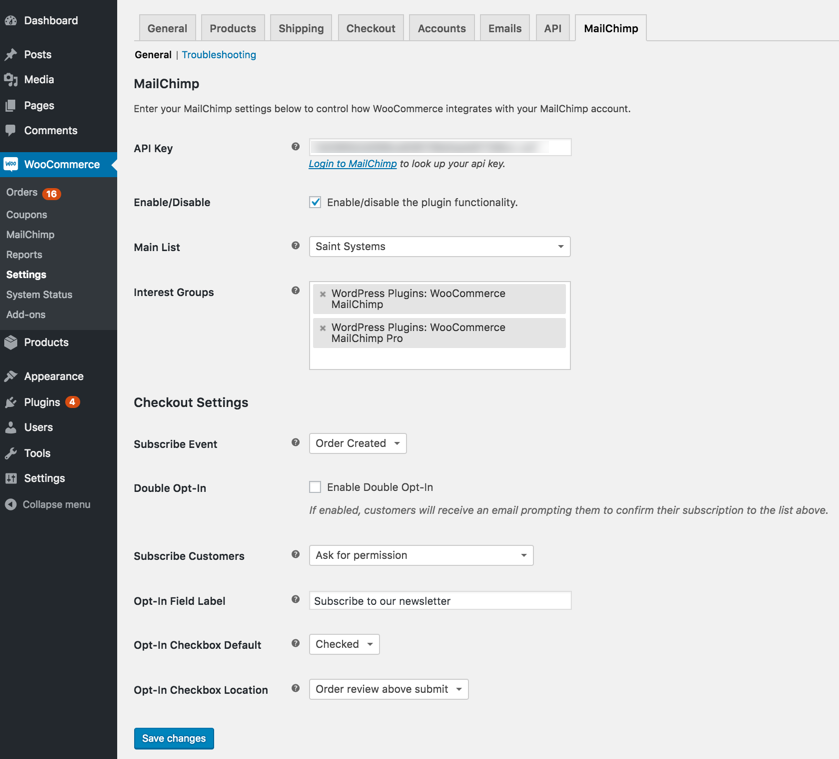
Task: Expand the Subscribe Customers dropdown
Action: tap(420, 555)
